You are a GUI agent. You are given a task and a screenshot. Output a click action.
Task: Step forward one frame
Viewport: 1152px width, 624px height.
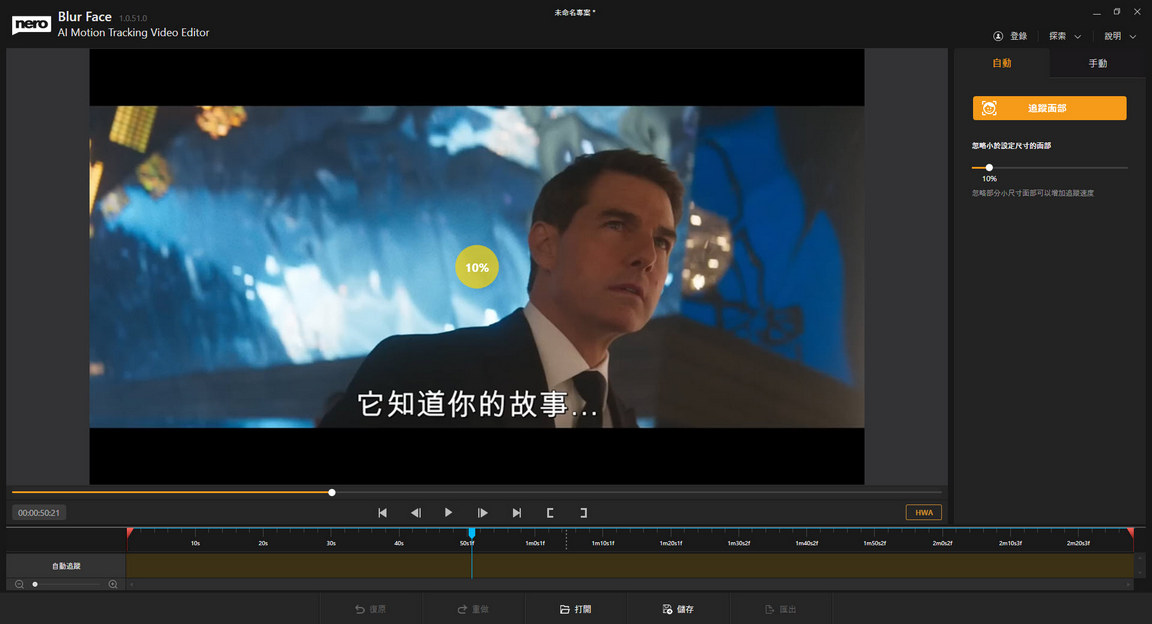point(482,513)
